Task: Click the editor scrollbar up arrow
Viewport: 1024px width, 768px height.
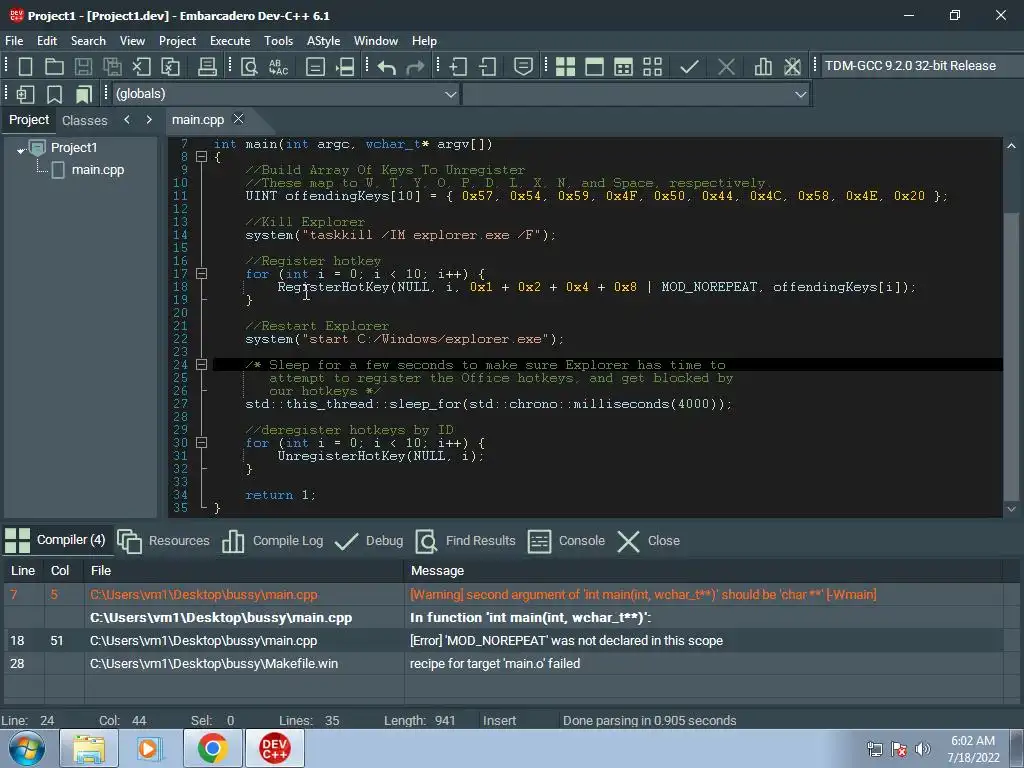Action: tap(1011, 146)
